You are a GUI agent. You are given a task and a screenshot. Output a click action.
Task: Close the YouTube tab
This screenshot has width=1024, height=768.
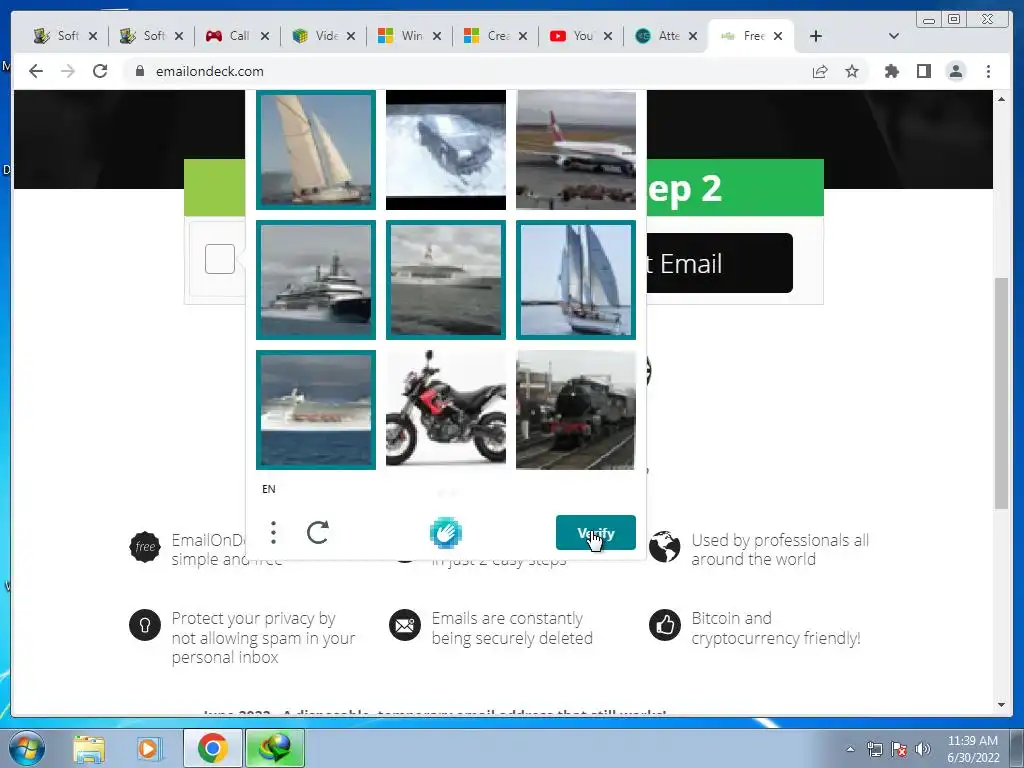pos(608,36)
